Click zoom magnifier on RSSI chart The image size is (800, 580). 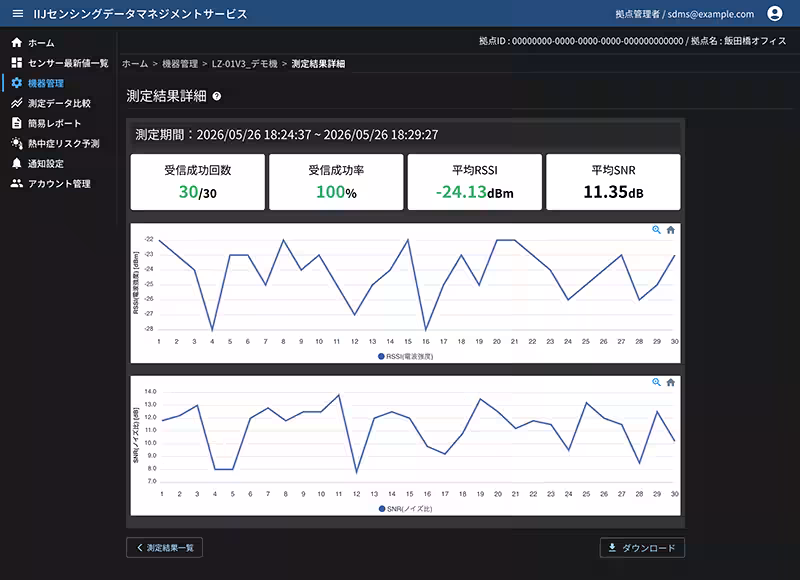pos(657,230)
